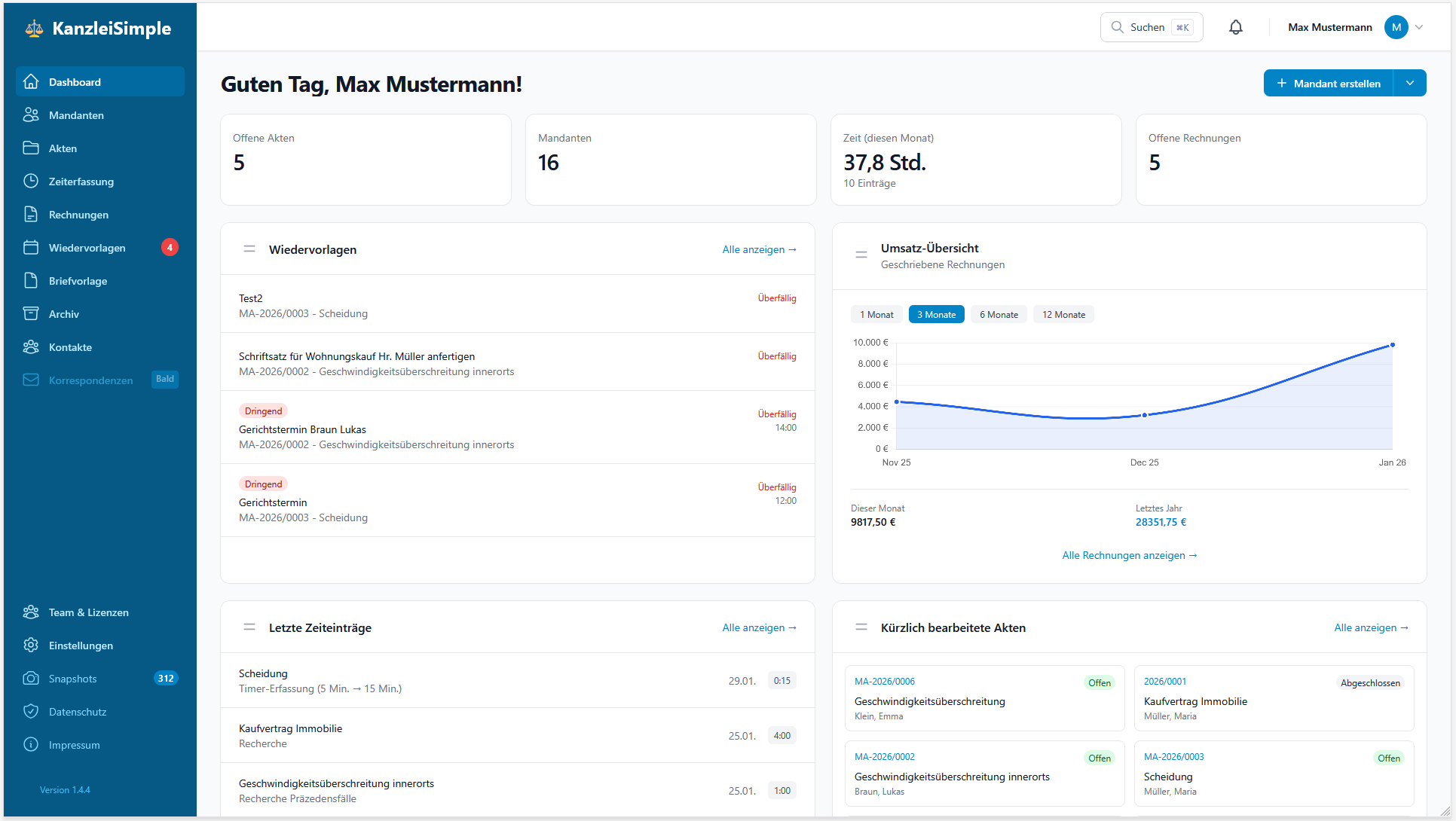Screen dimensions: 1456x821
Task: Switch to the Dashboard menu item
Action: point(75,82)
